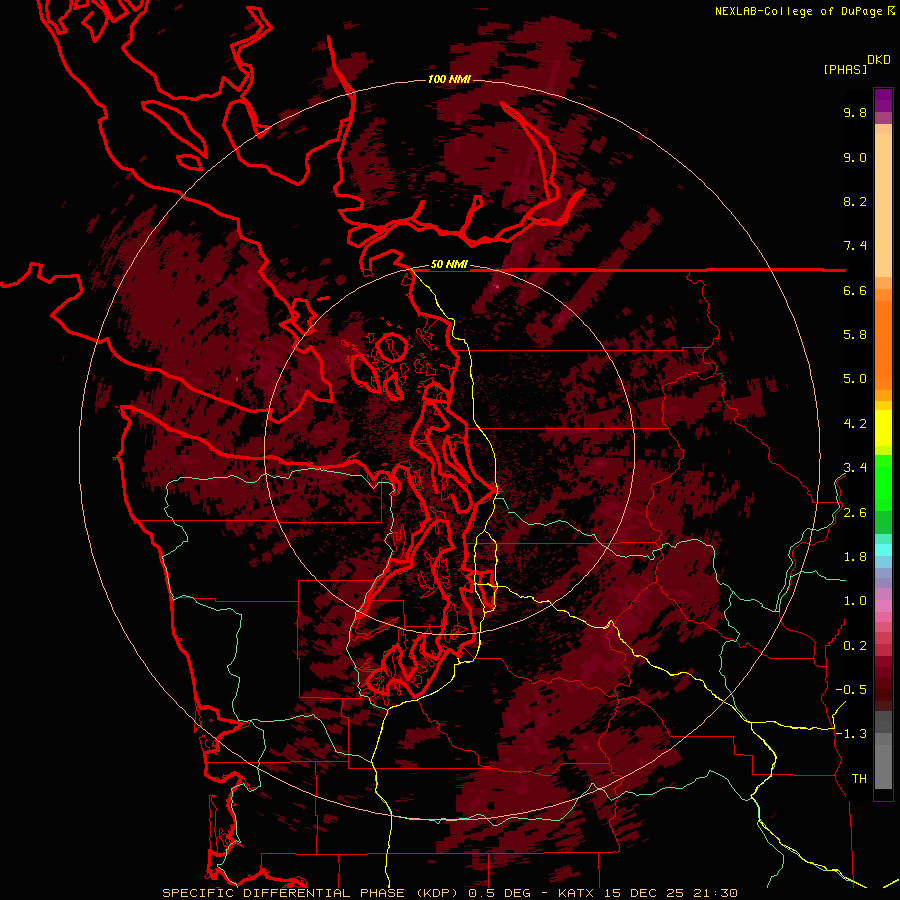Click the 9.8 legend value

855,112
